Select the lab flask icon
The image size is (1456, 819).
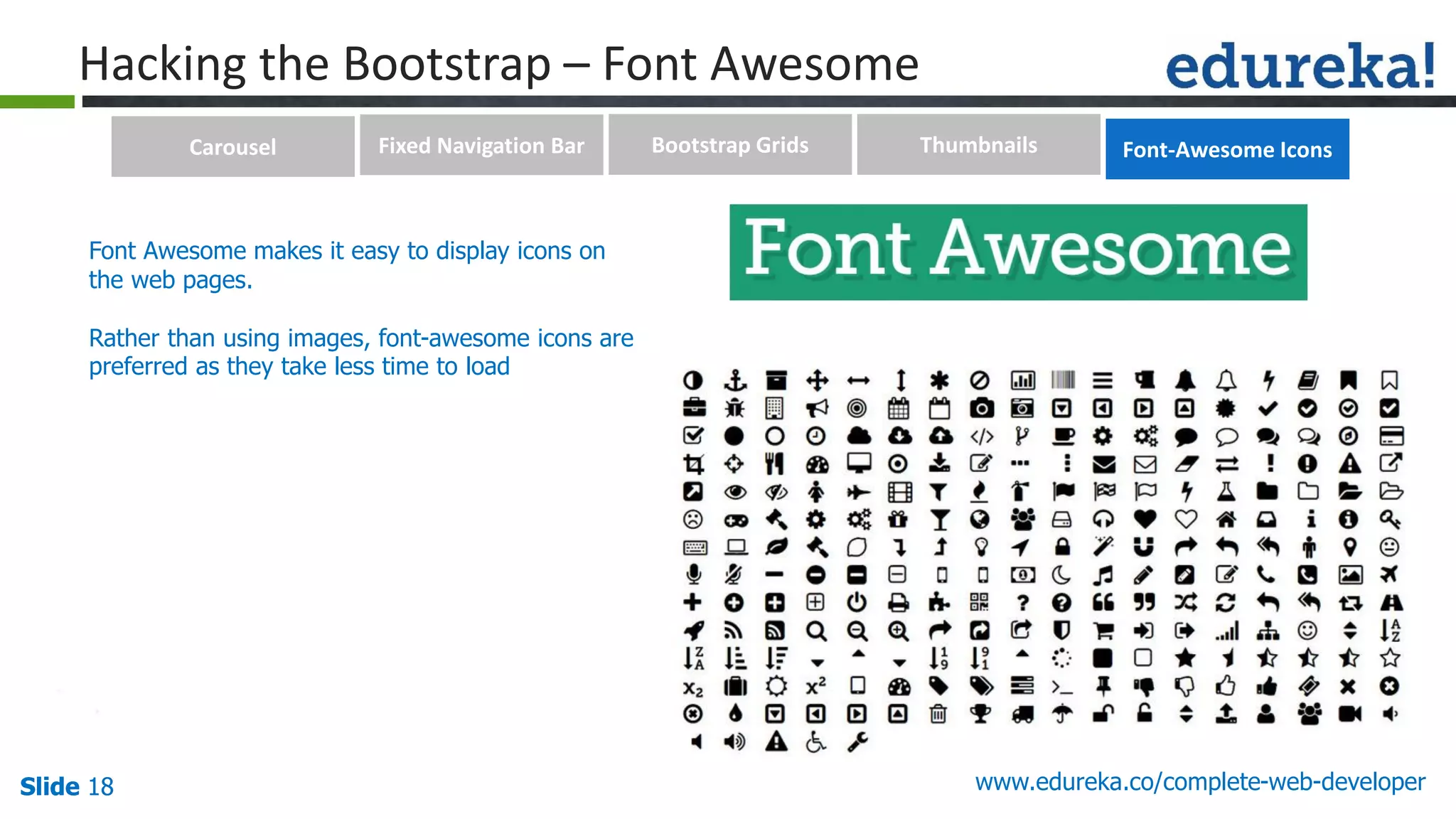1226,491
